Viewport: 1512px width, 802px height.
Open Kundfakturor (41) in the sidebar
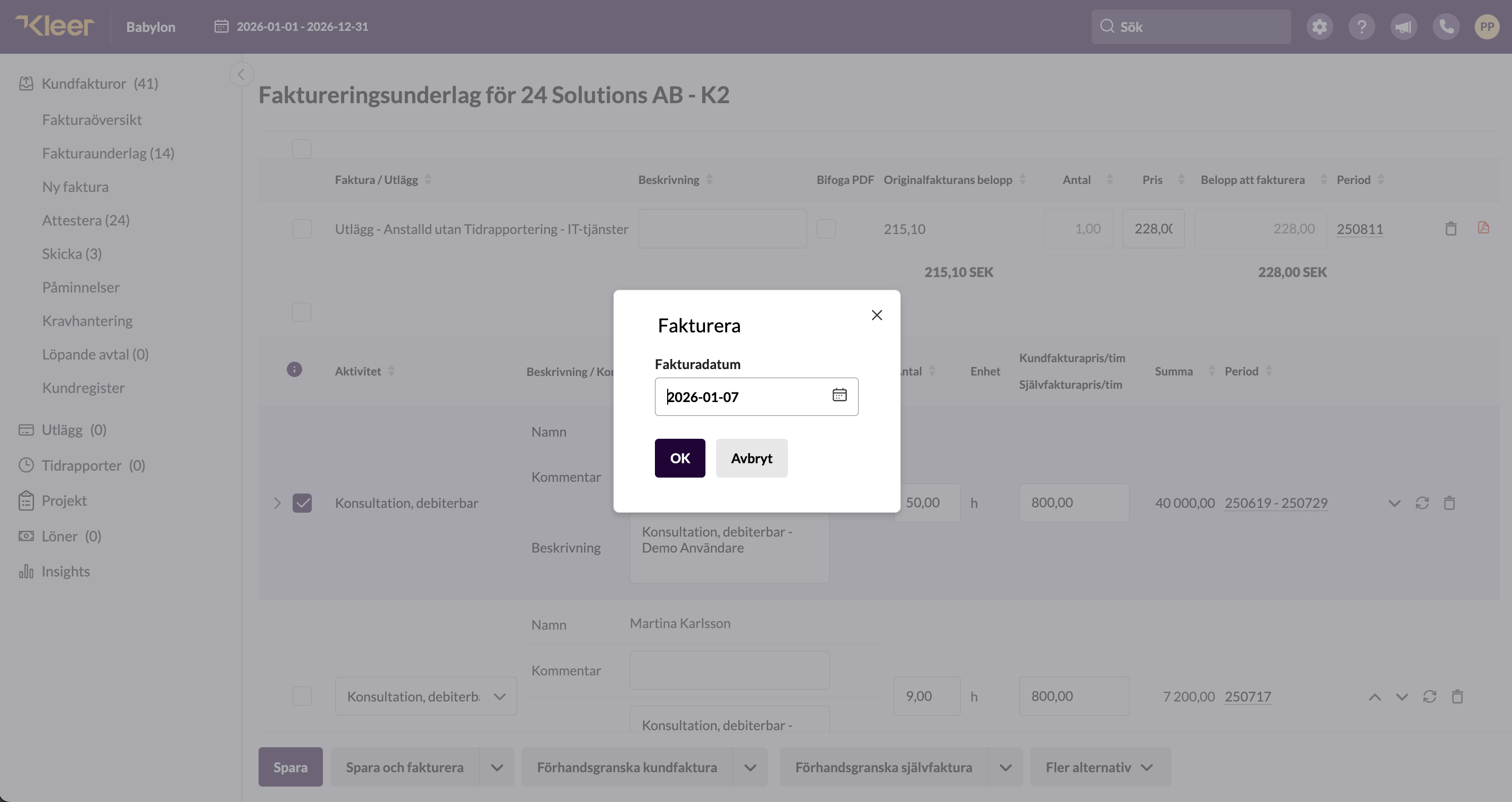pos(89,83)
